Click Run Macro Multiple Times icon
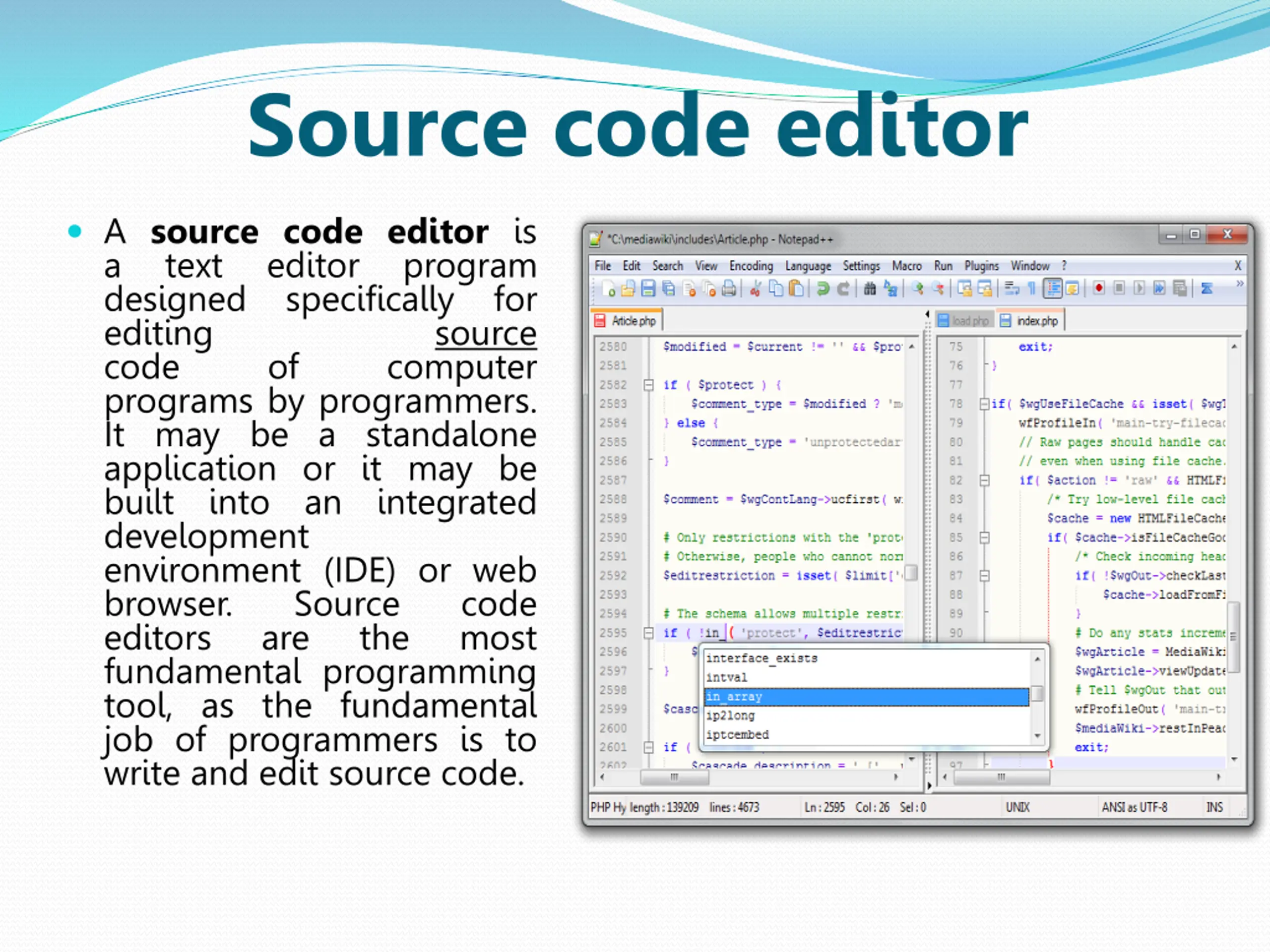 tap(1159, 288)
